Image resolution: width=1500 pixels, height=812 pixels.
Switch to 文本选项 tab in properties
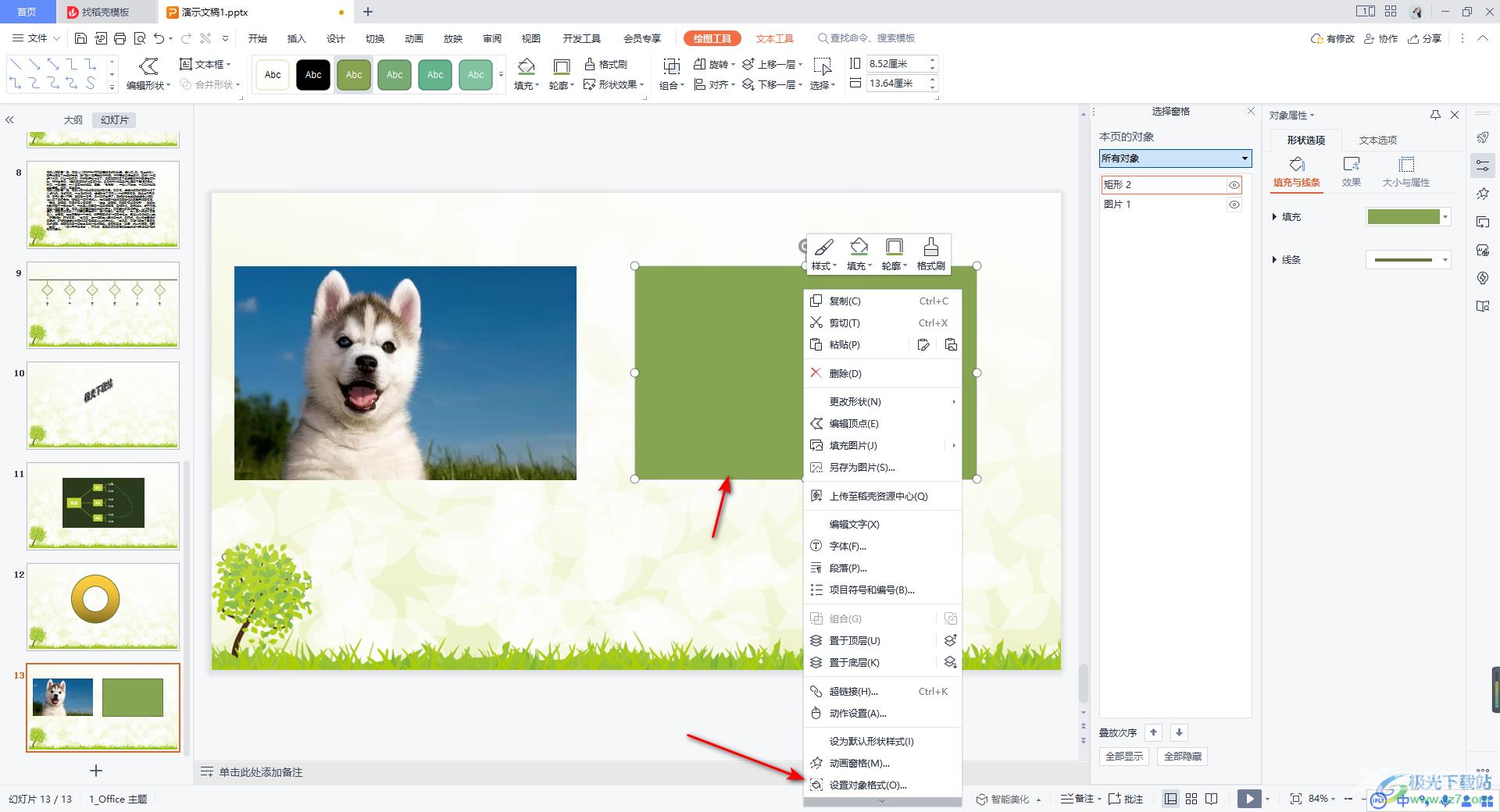tap(1377, 140)
